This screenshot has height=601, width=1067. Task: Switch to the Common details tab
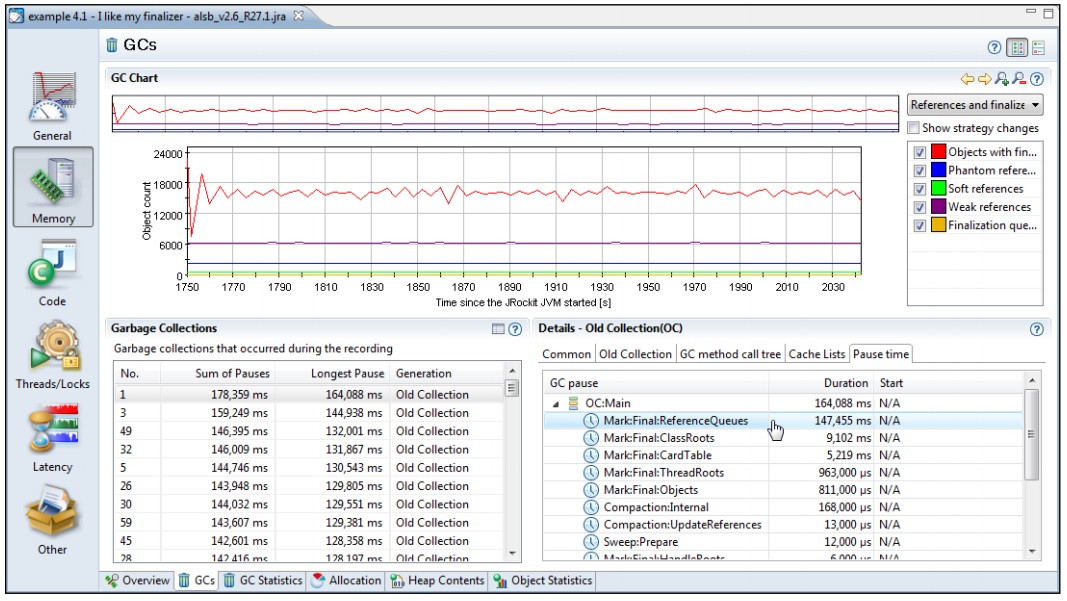pos(566,354)
